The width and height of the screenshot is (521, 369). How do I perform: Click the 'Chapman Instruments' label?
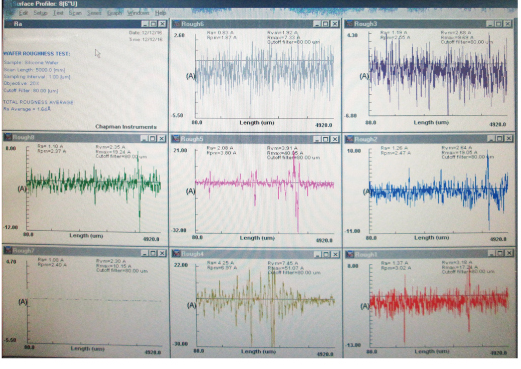click(x=126, y=127)
